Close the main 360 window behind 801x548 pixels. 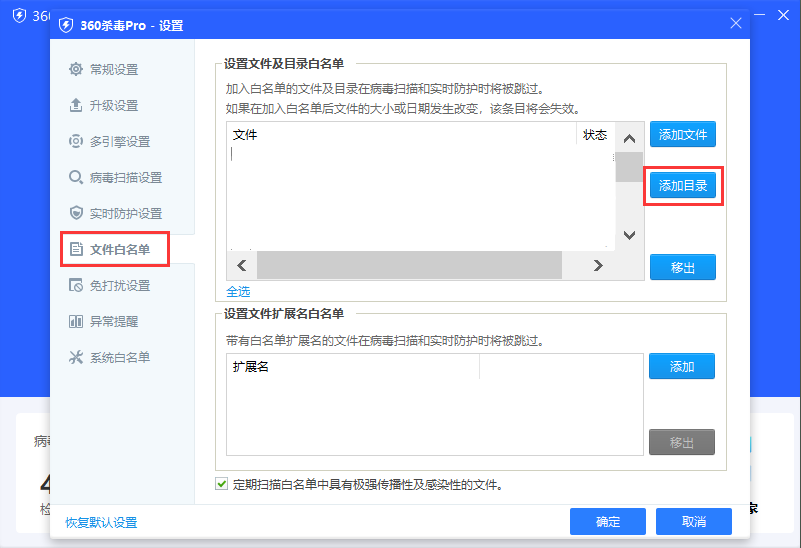(783, 15)
